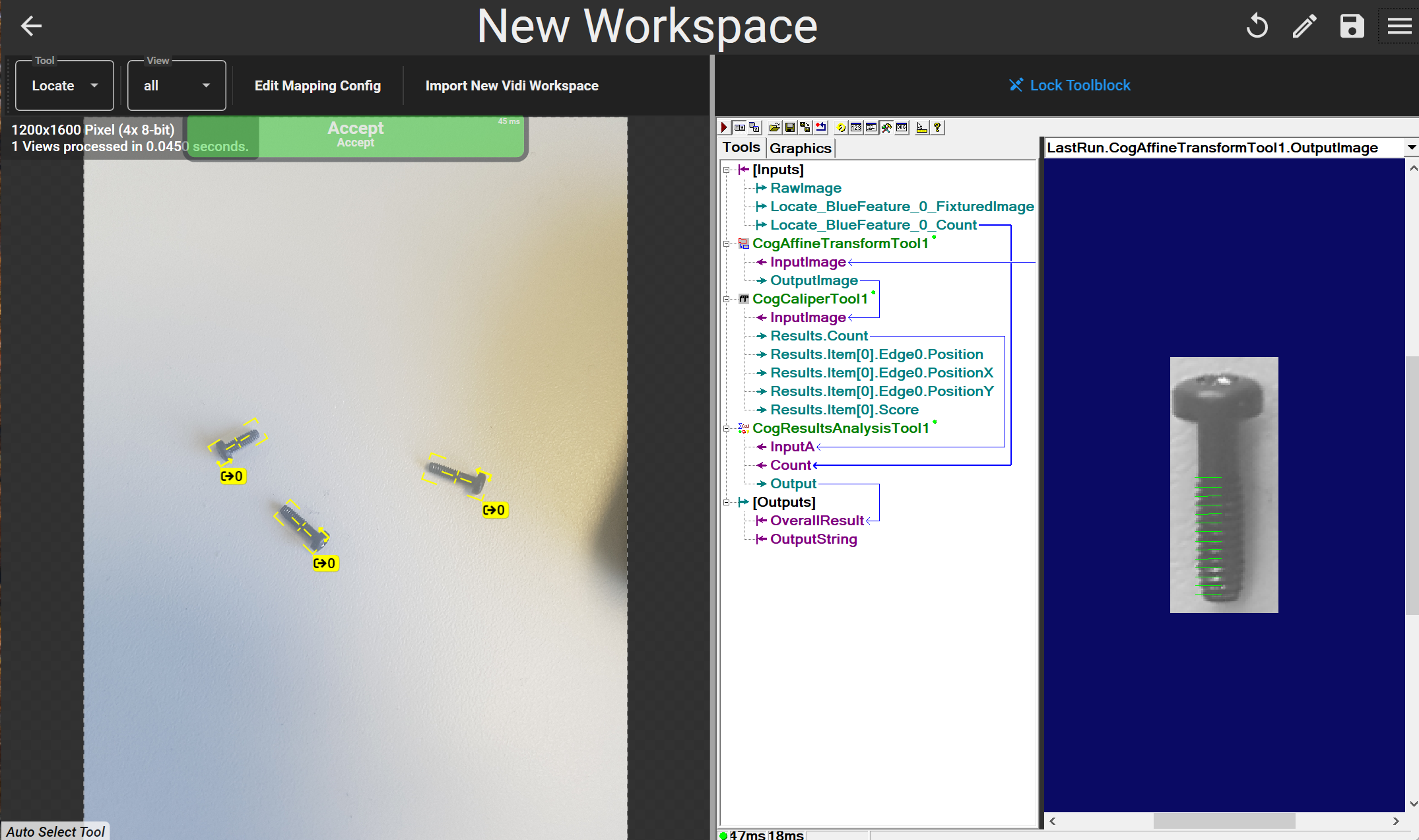The height and width of the screenshot is (840, 1419).
Task: Click Import New Vidi Workspace
Action: tap(511, 86)
